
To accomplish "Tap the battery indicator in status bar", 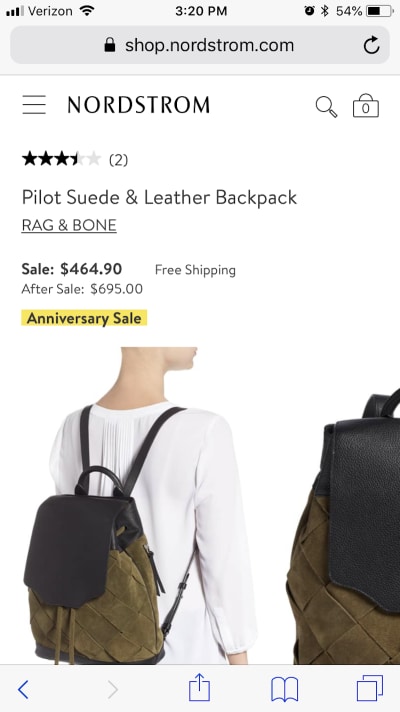I will pyautogui.click(x=380, y=11).
